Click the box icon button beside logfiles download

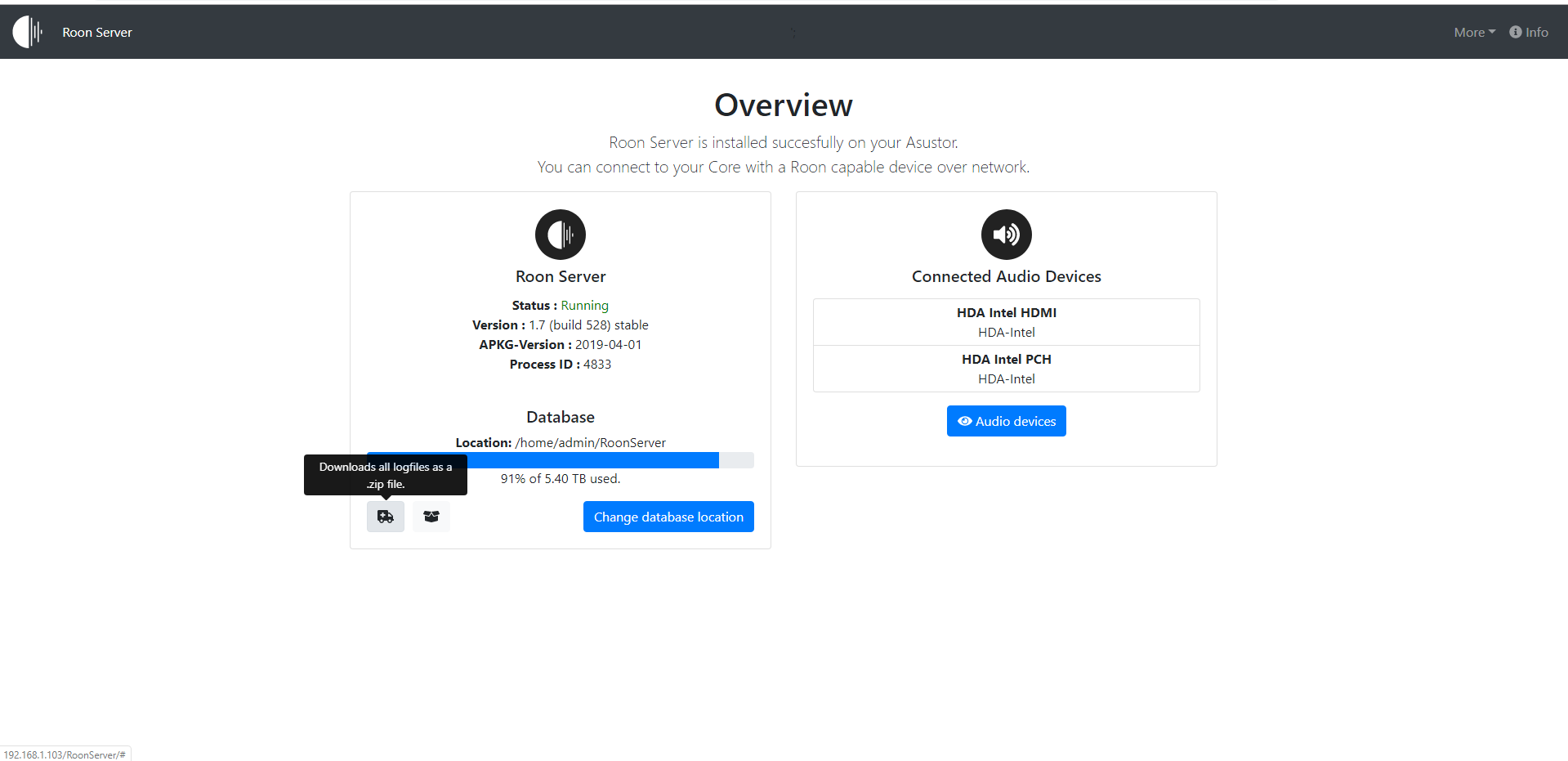pos(431,517)
